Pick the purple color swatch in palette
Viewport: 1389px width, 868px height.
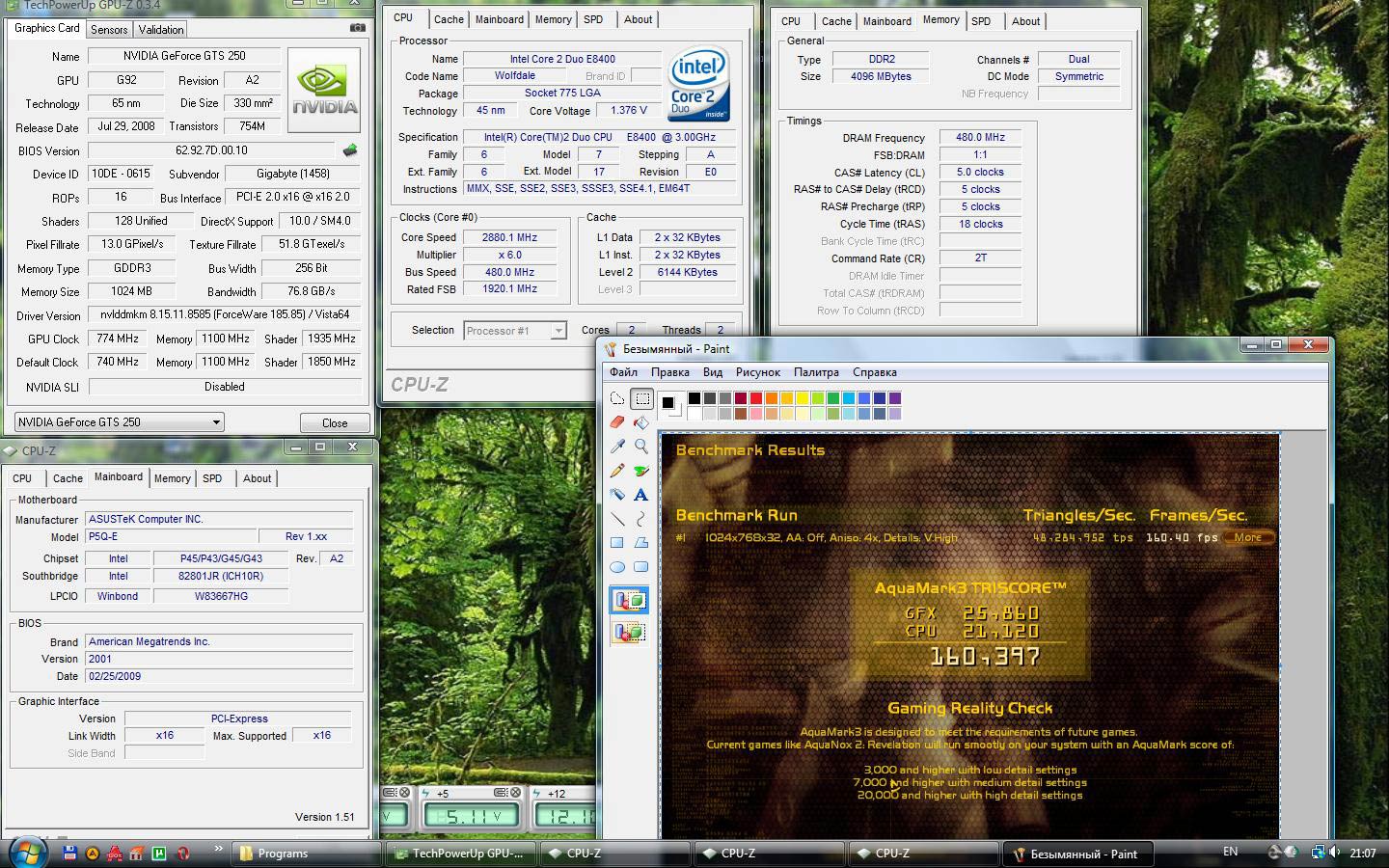[x=895, y=398]
